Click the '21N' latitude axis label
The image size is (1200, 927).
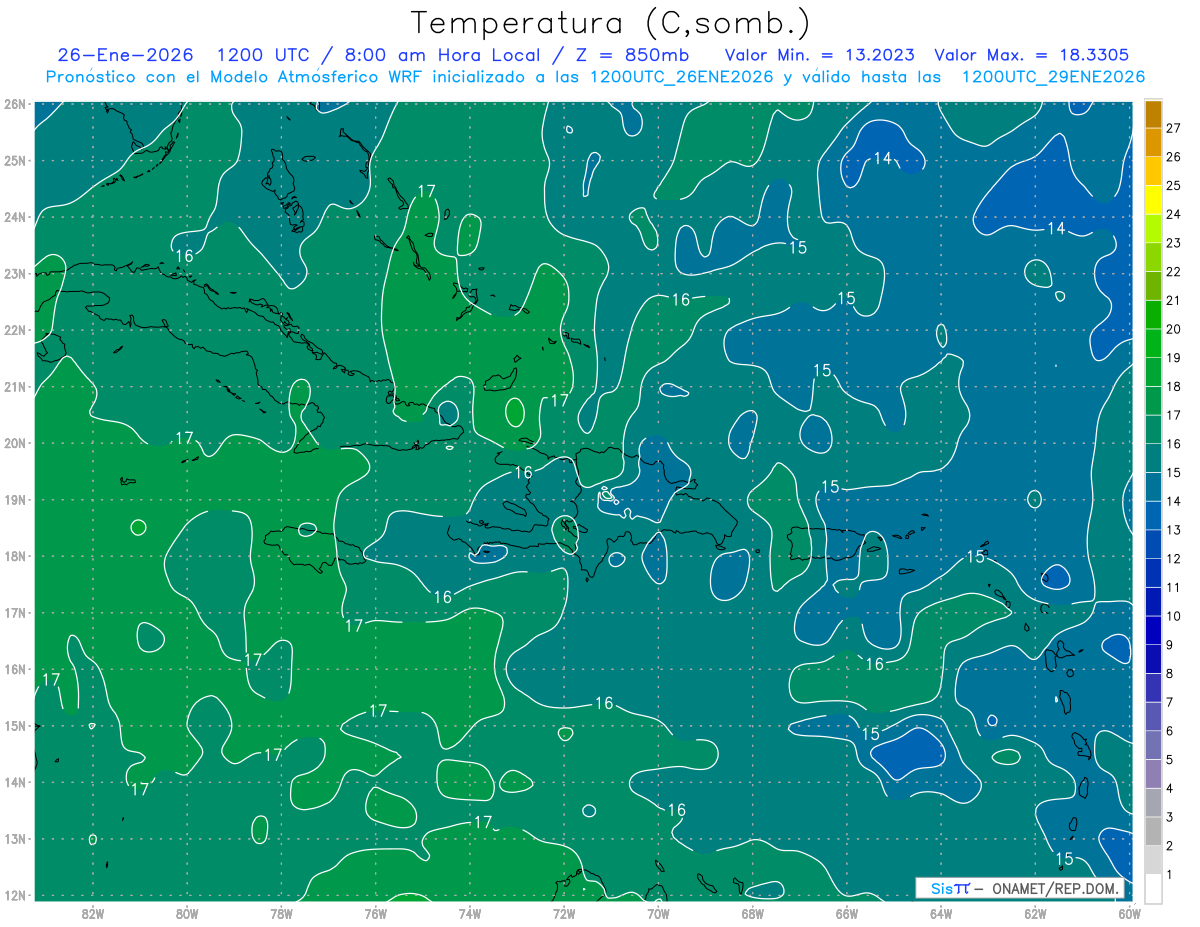coord(14,386)
